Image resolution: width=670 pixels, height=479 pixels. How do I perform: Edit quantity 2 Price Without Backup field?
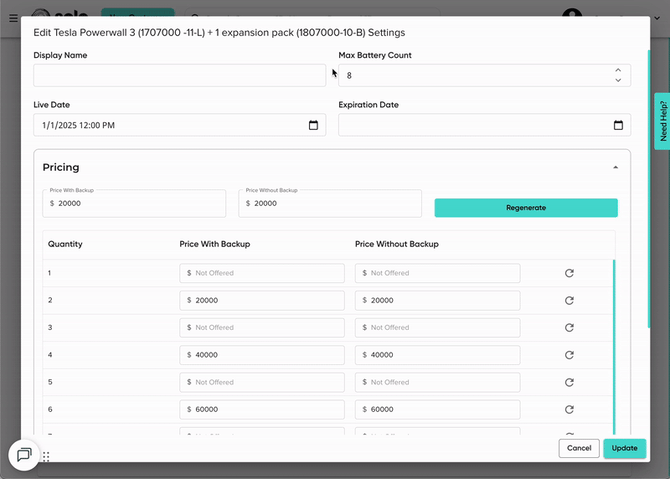[438, 300]
